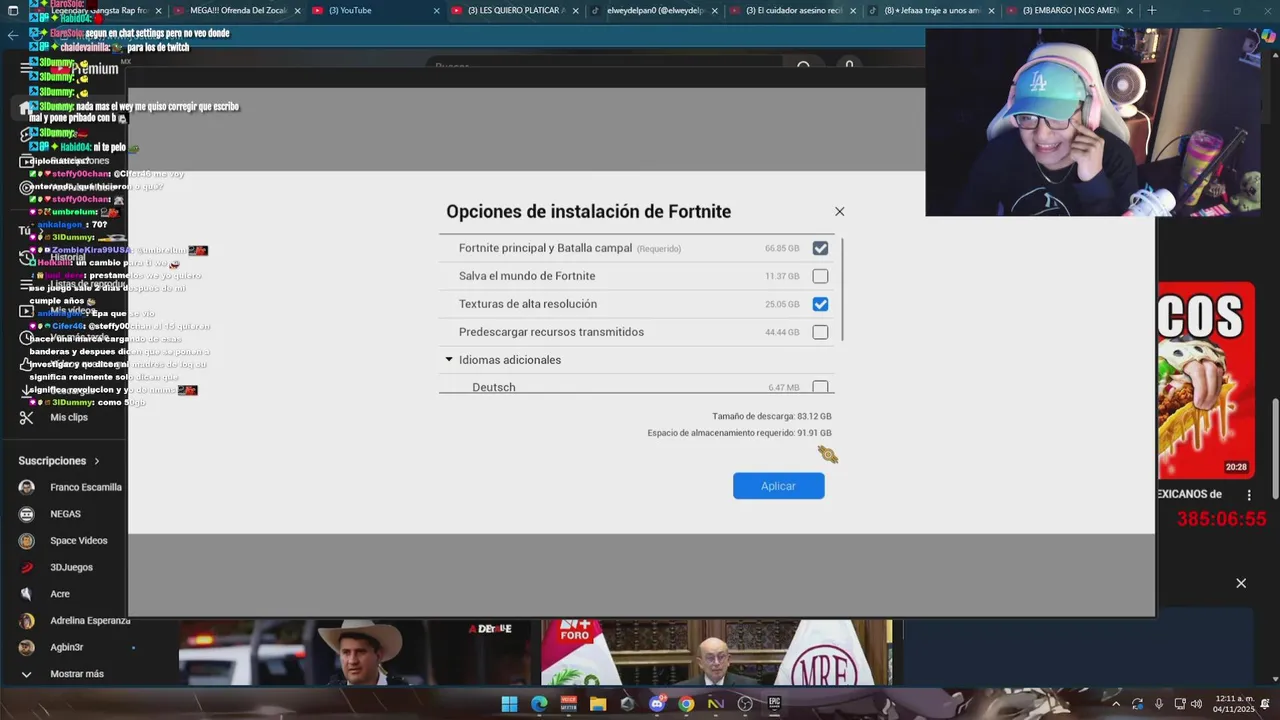1280x720 pixels.
Task: Show hidden system tray icons
Action: (x=1116, y=704)
